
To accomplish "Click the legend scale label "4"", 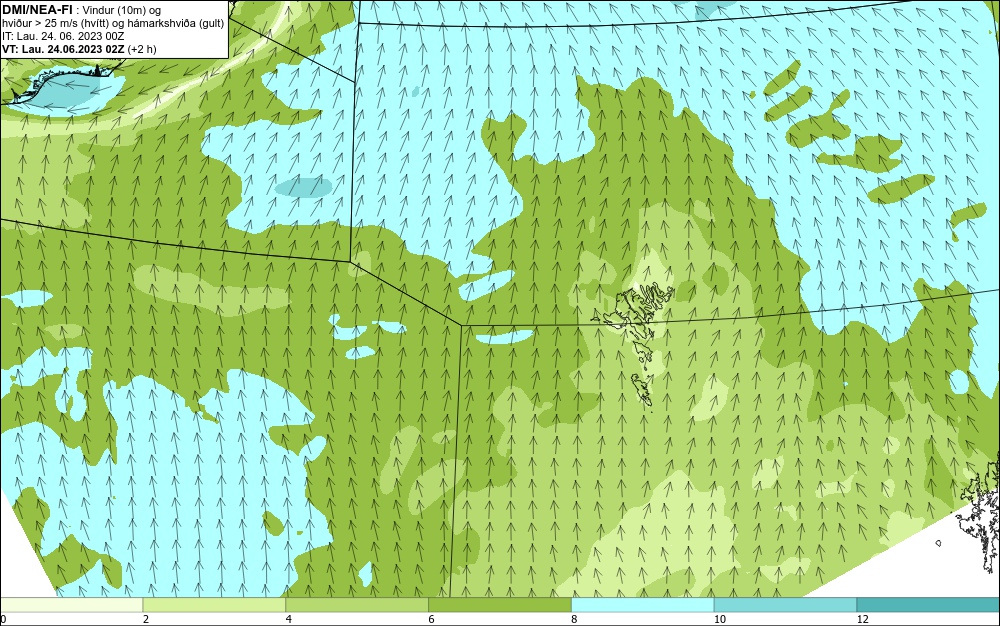I will tap(289, 619).
